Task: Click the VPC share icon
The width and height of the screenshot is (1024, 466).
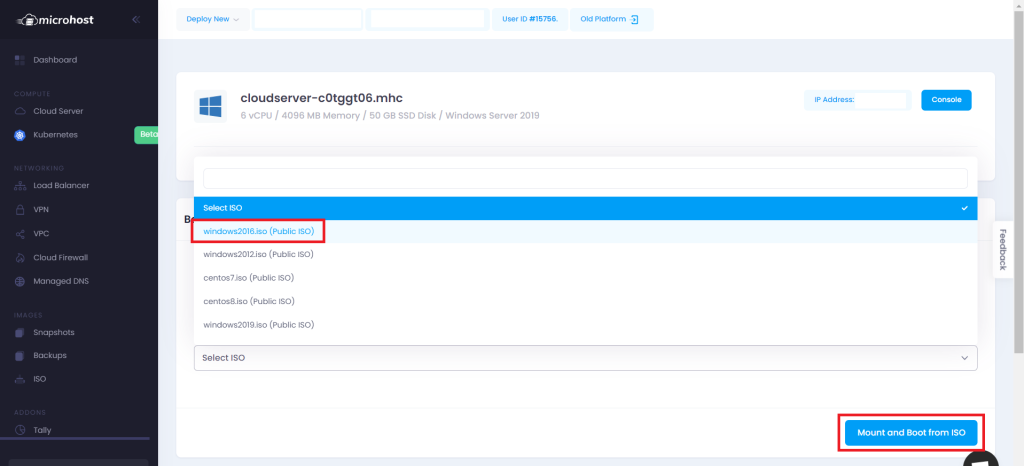Action: [20, 234]
